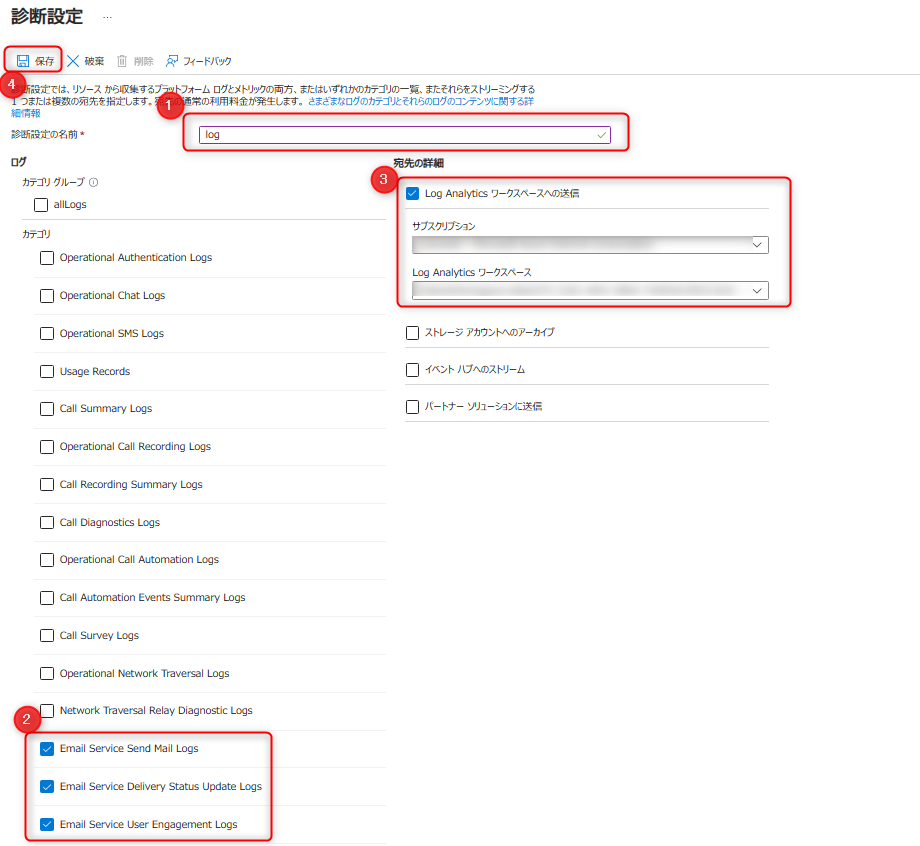
Task: Expand the サブスクリプション dropdown
Action: (757, 244)
